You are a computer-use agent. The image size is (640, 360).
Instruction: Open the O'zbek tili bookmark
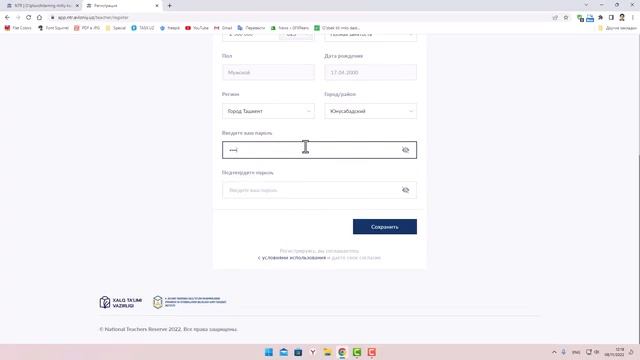pos(337,28)
